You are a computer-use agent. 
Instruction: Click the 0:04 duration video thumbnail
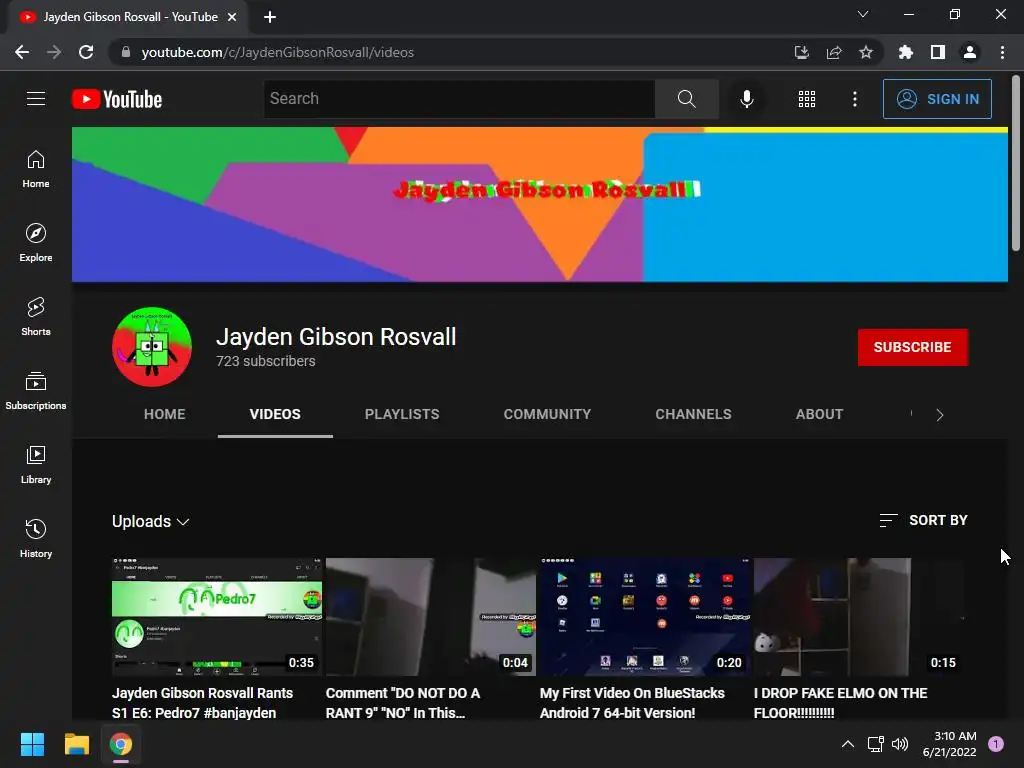[431, 616]
